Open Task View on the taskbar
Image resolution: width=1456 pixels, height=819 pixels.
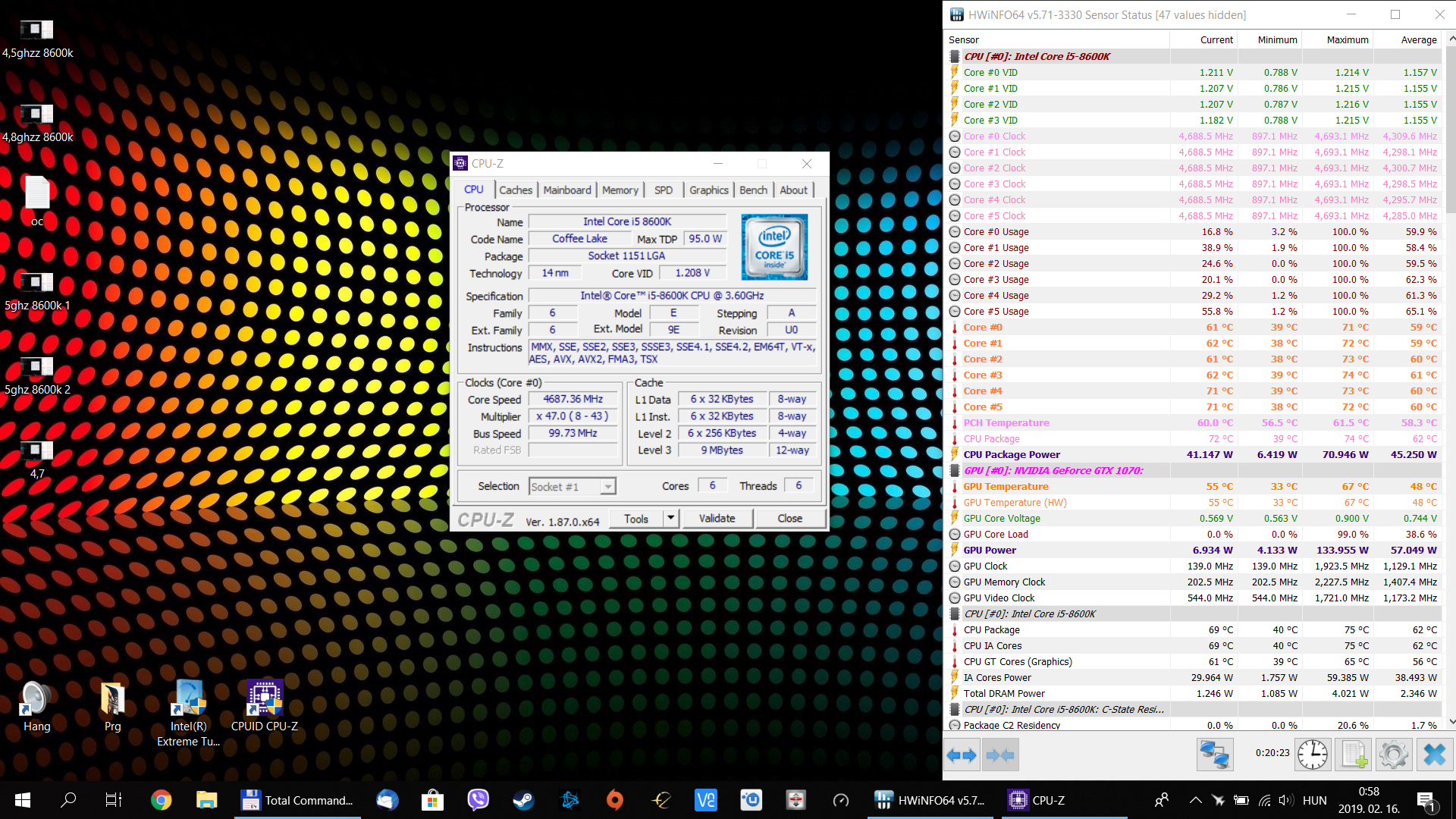tap(114, 800)
